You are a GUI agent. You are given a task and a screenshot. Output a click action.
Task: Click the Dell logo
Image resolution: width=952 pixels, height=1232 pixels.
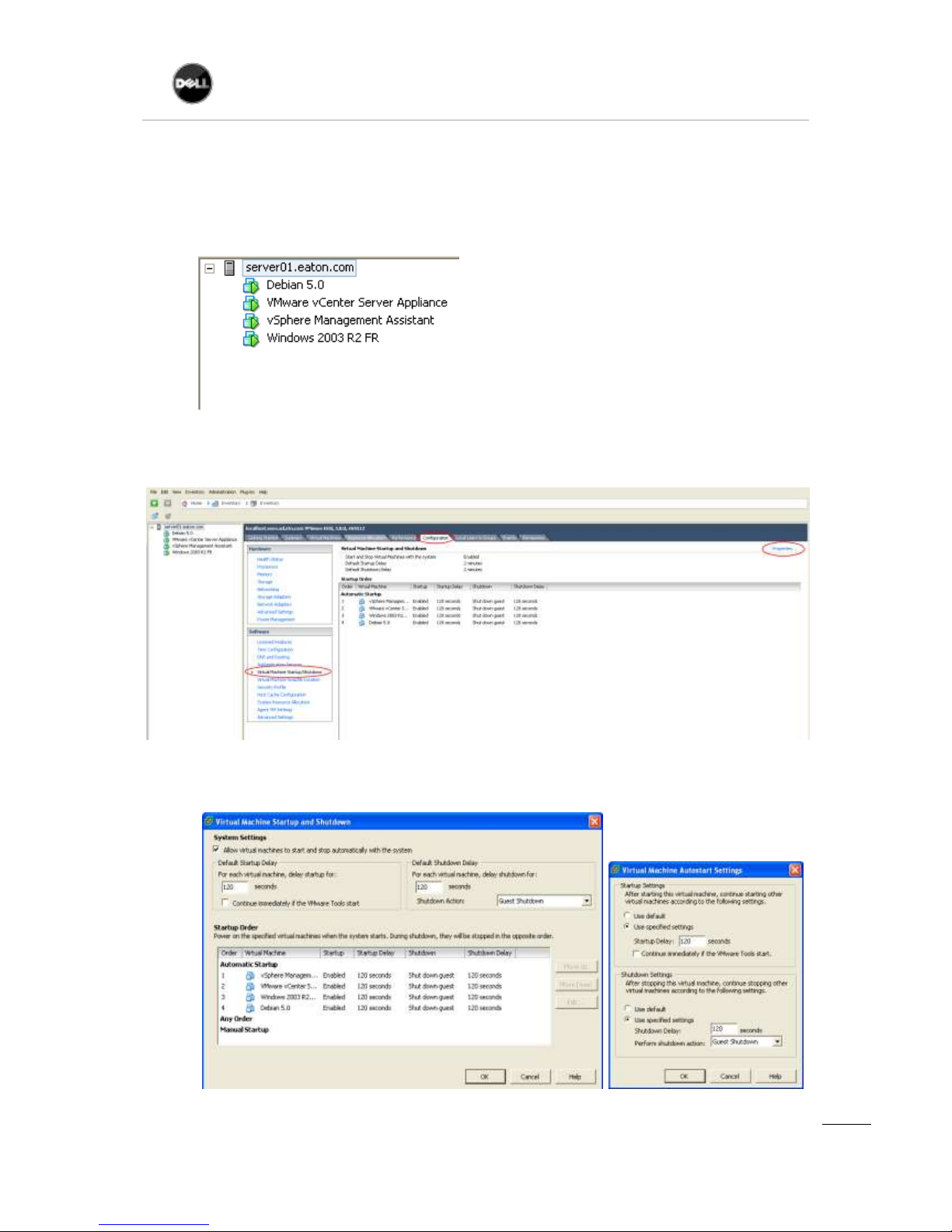[192, 83]
